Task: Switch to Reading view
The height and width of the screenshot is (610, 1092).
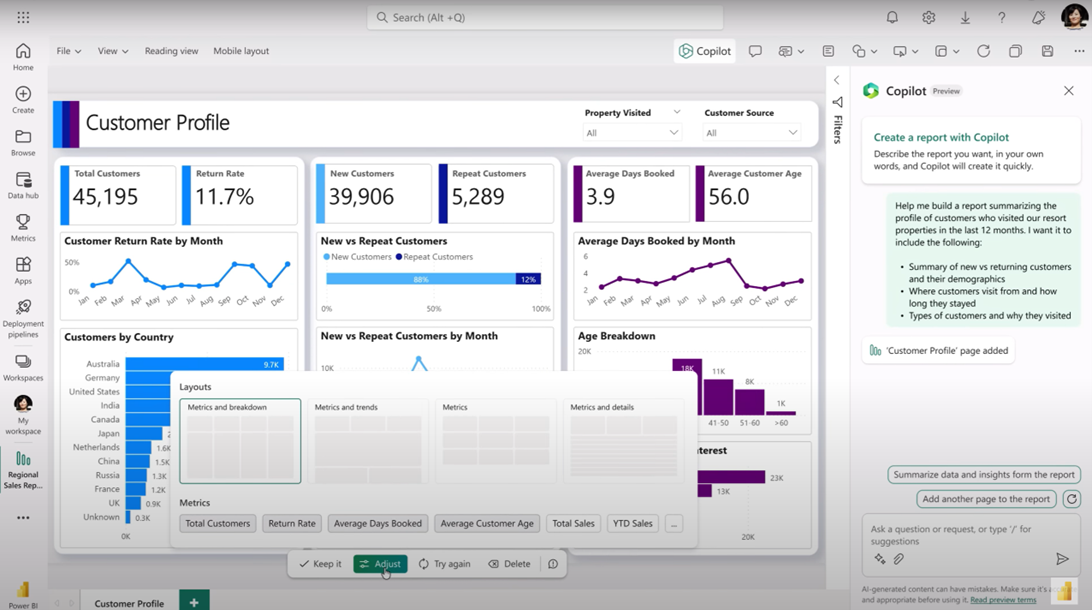Action: [171, 51]
